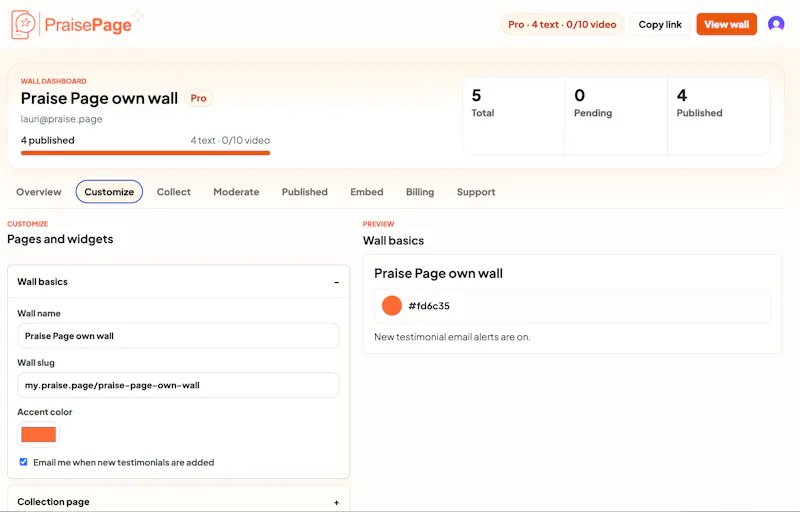Viewport: 800px width, 512px height.
Task: Switch to the Embed tab
Action: tap(366, 192)
